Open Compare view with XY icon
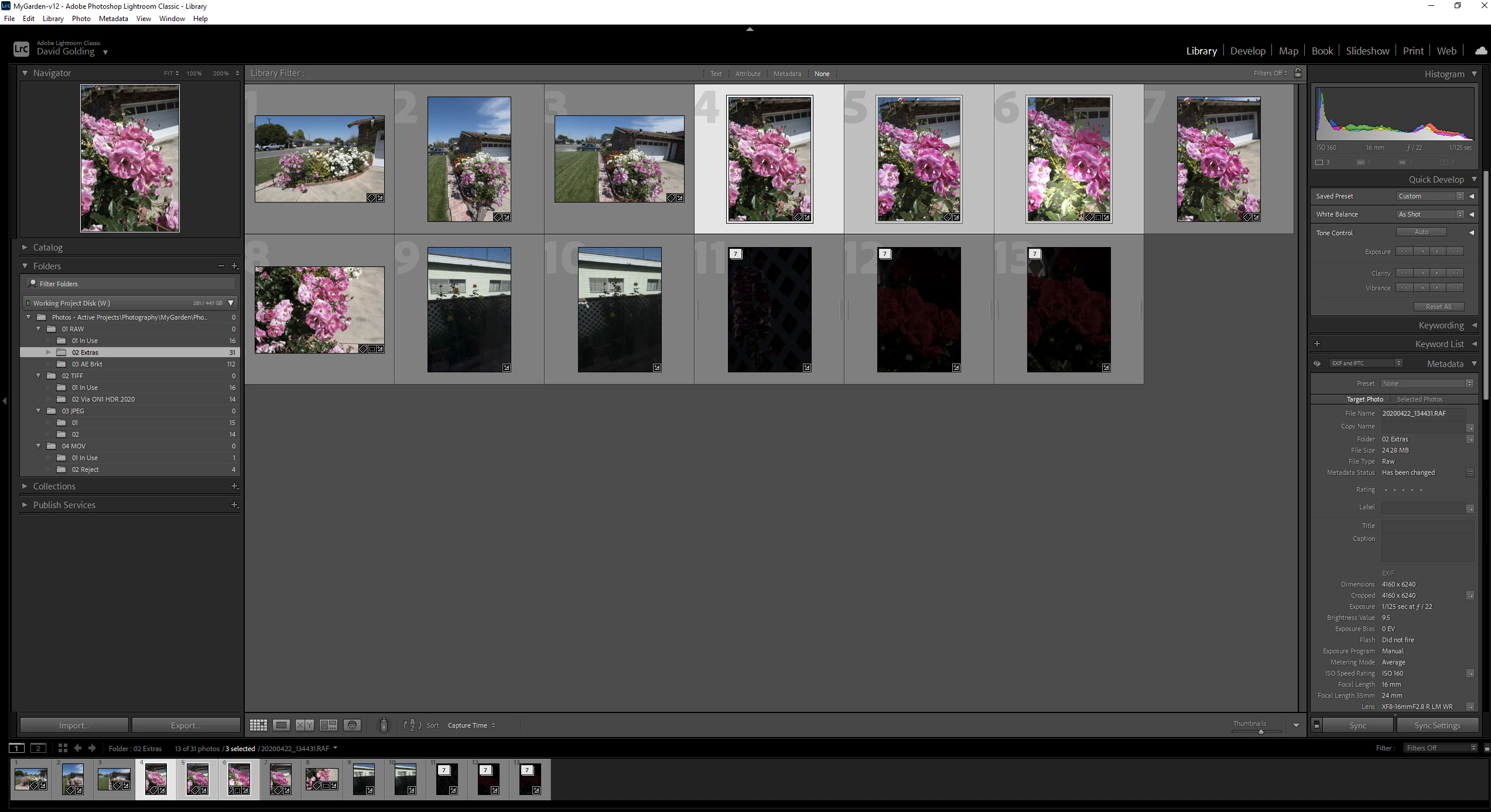 click(x=305, y=725)
